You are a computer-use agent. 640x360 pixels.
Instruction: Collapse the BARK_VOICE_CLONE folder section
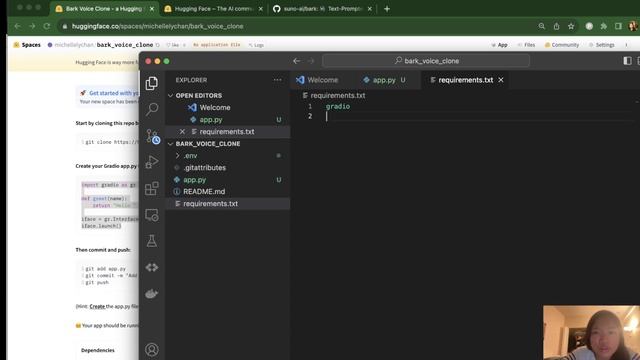[207, 144]
